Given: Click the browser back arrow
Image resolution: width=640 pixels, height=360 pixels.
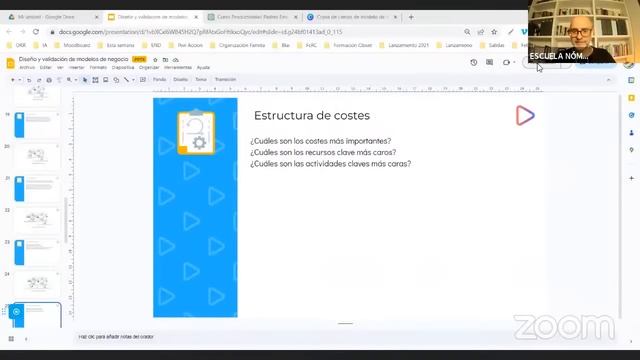Looking at the screenshot, I should (x=9, y=32).
